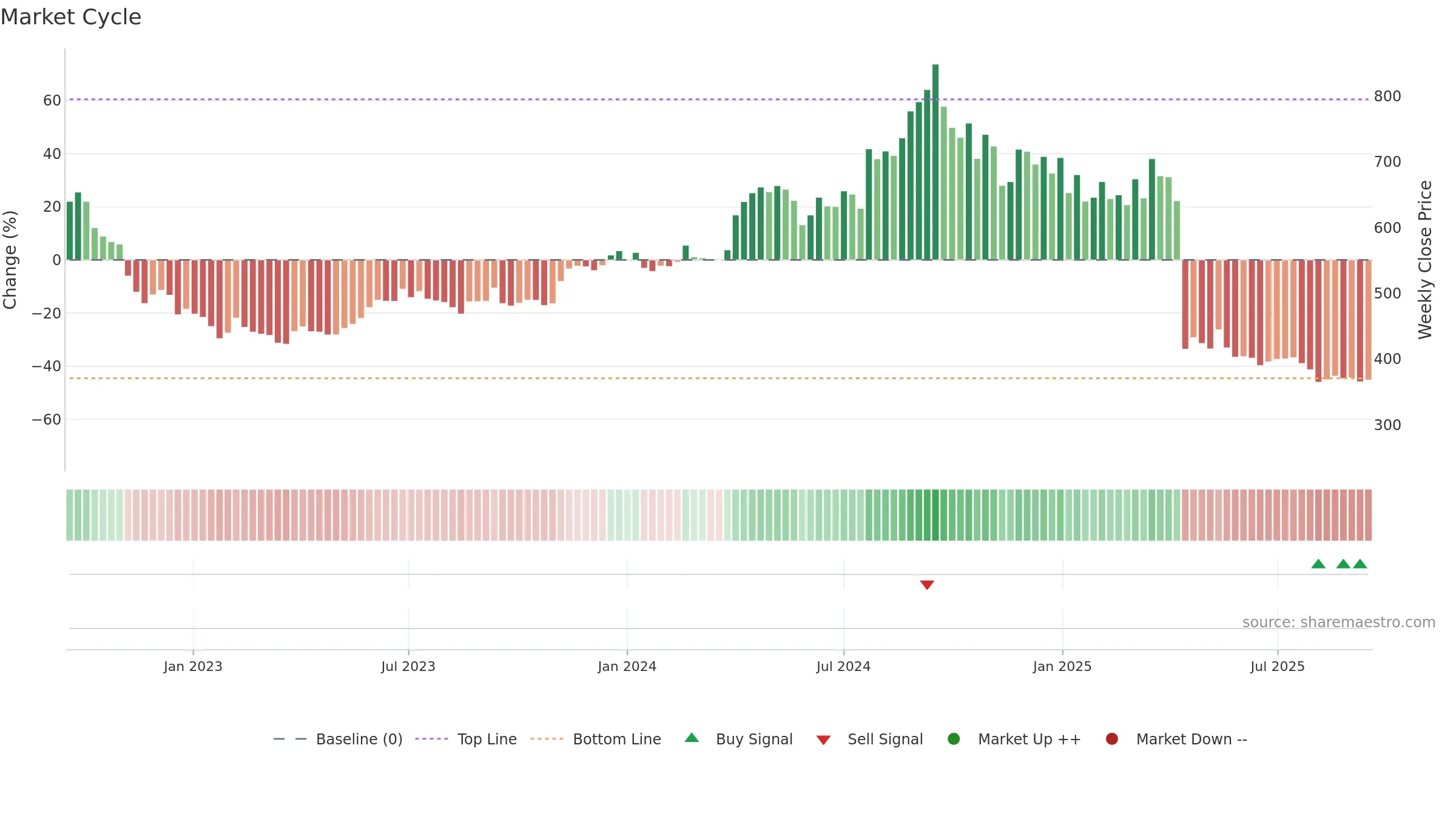Click the purple dotted Top Line near 60
The image size is (1456, 819).
coord(719,99)
